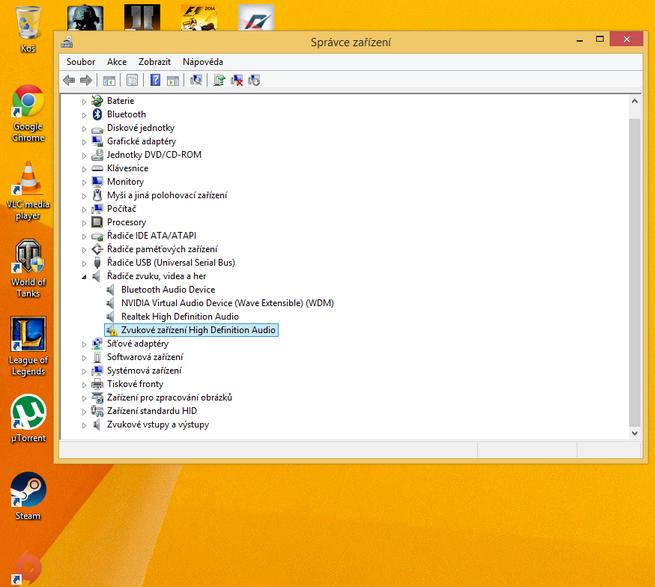The image size is (655, 587).
Task: Click the Google Chrome desktop shortcut
Action: pyautogui.click(x=28, y=113)
